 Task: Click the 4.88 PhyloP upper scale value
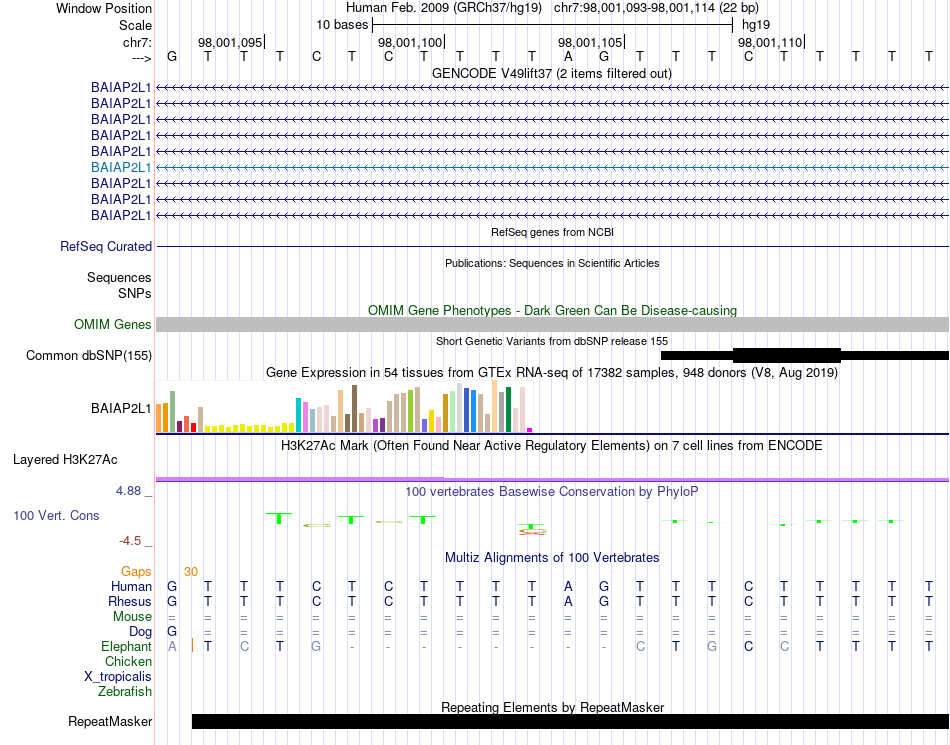pyautogui.click(x=128, y=491)
